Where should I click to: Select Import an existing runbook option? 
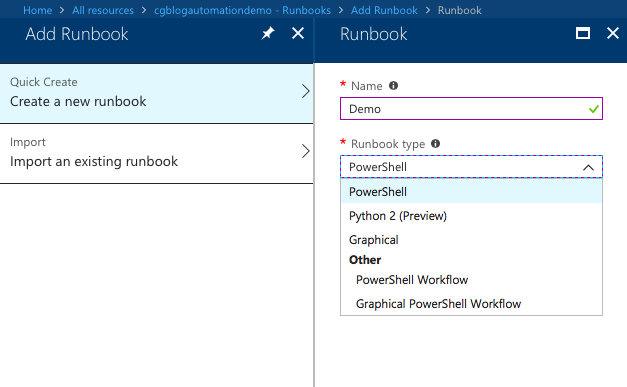click(x=156, y=154)
